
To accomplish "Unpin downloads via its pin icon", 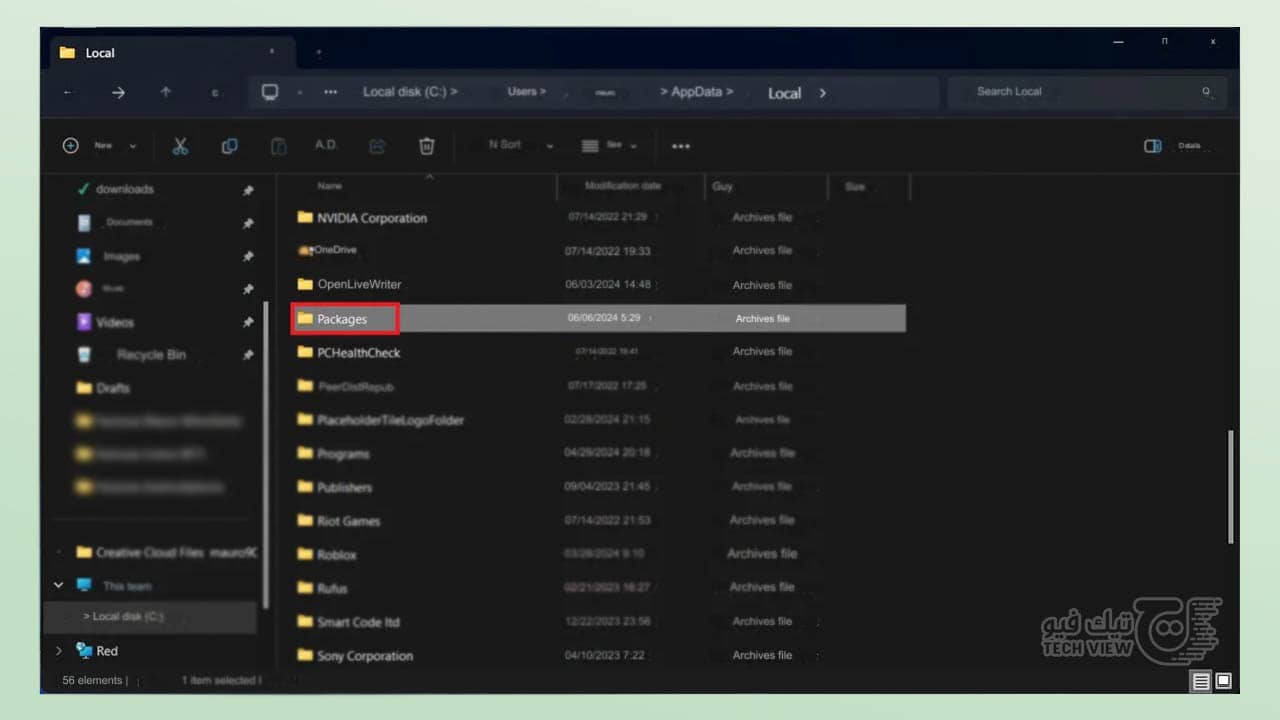I will (248, 190).
